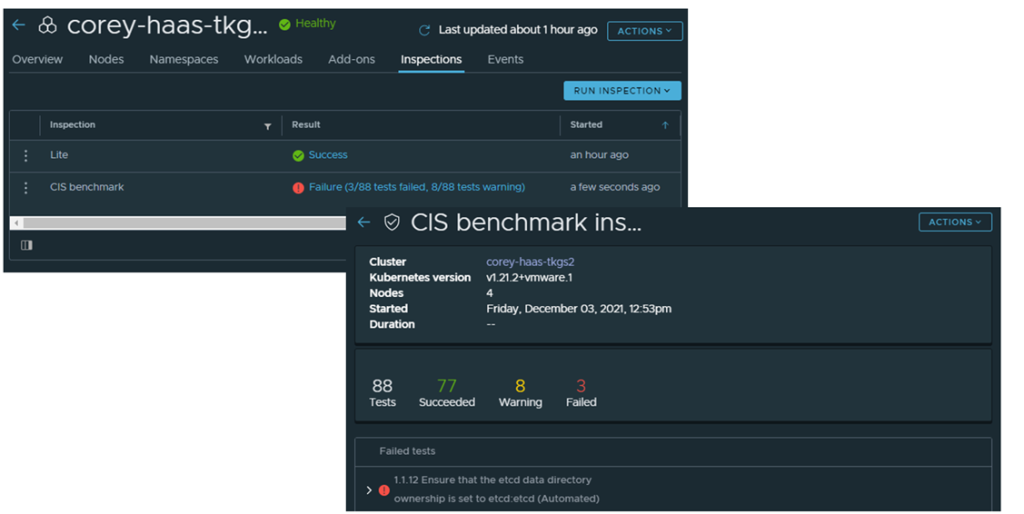The width and height of the screenshot is (1024, 514).
Task: Click the Nodes value 4
Action: [489, 293]
